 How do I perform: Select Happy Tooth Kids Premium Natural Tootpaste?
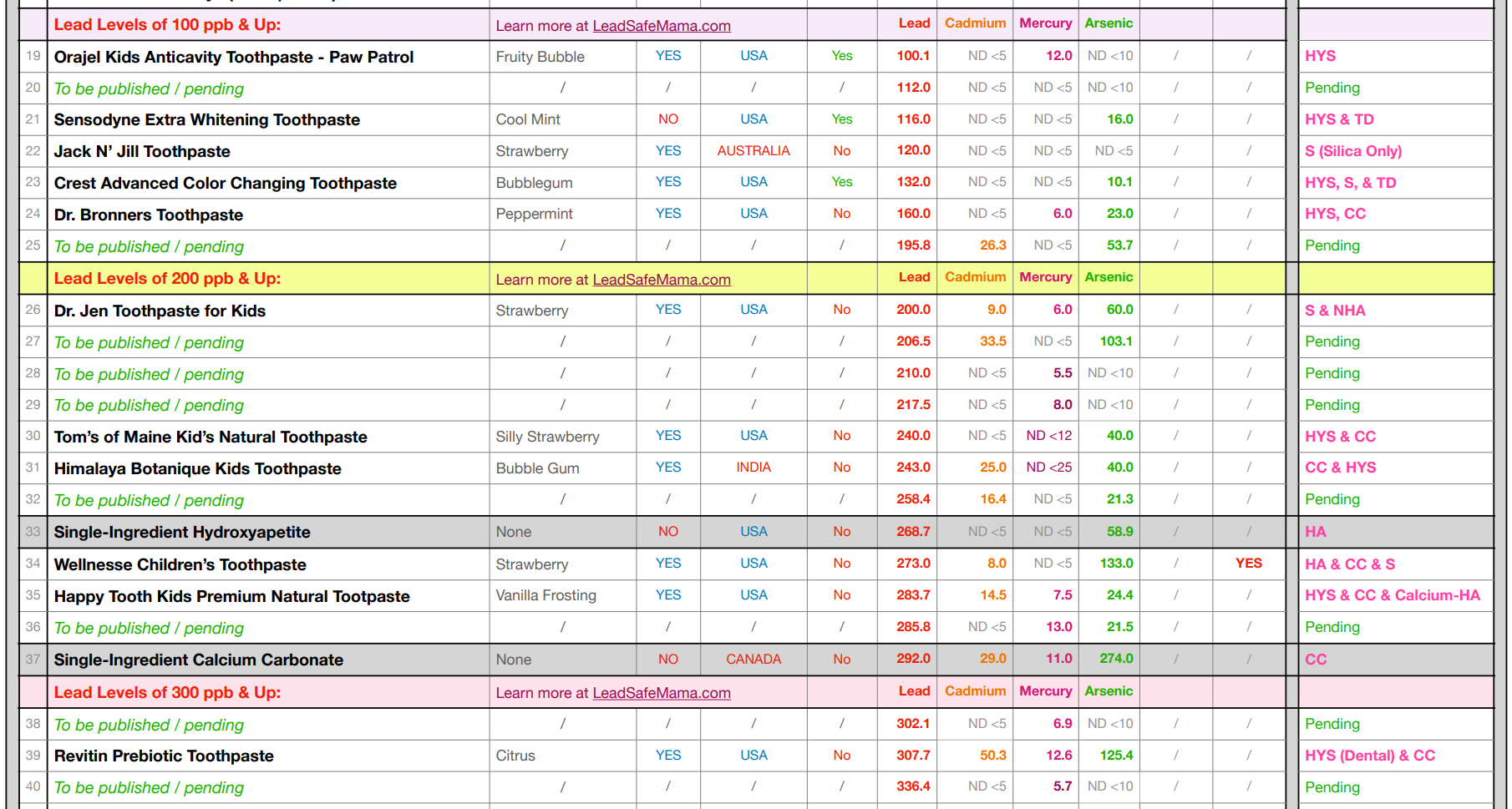point(232,596)
